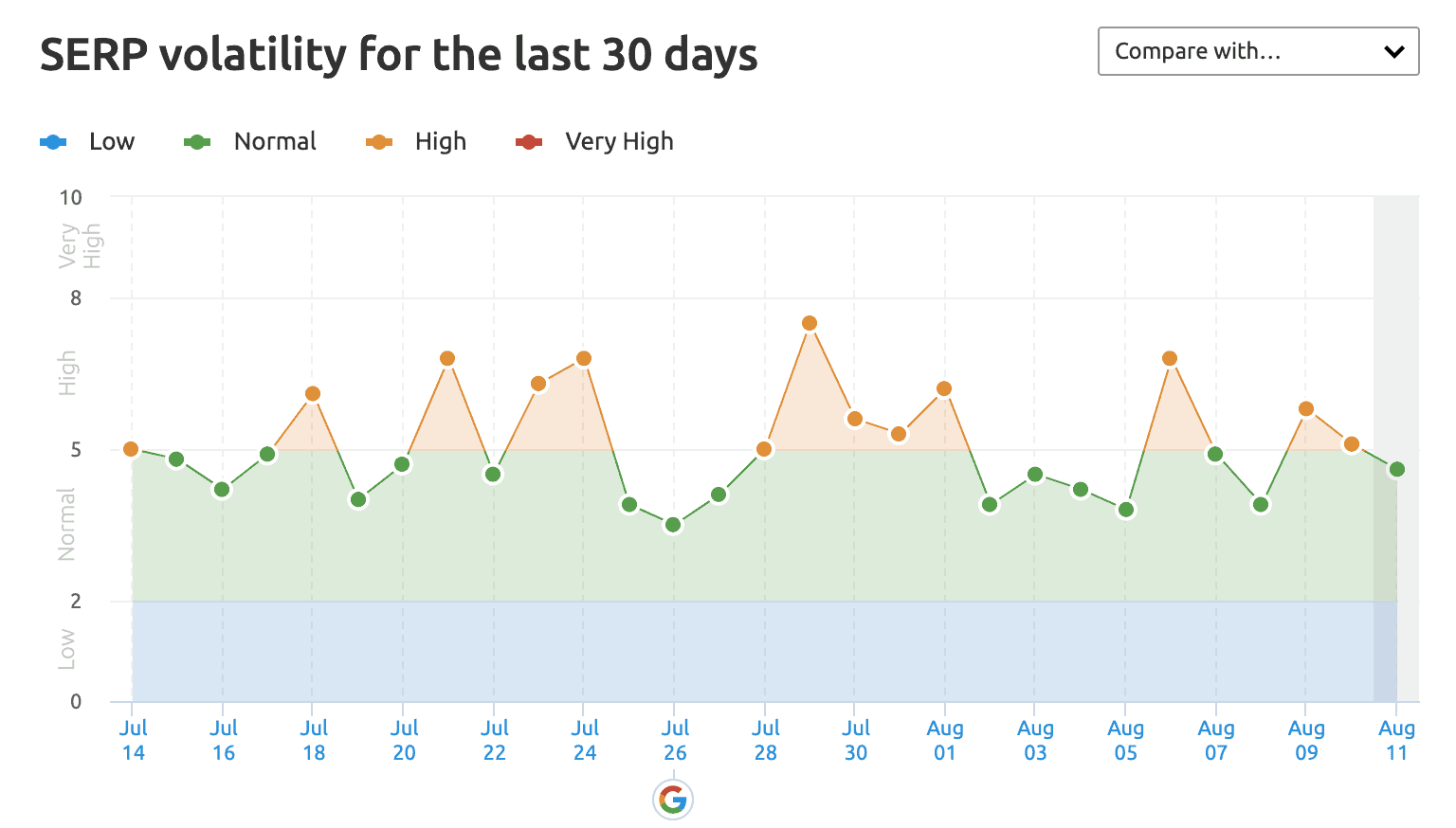Image resolution: width=1456 pixels, height=828 pixels.
Task: Toggle the Low series legend item
Action: click(87, 141)
